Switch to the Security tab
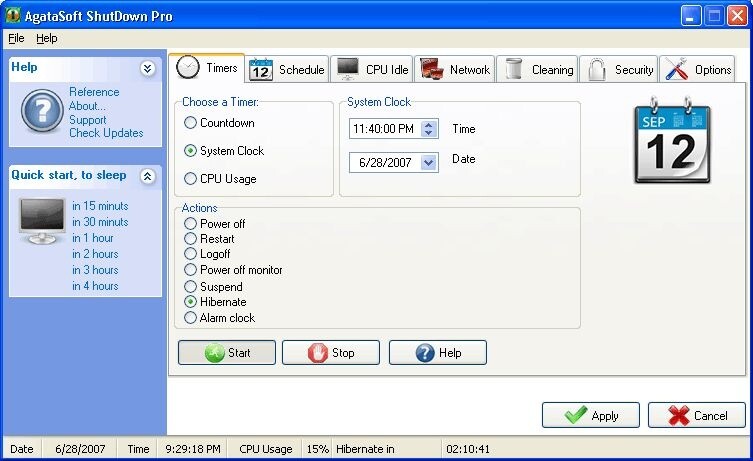The width and height of the screenshot is (753, 461). tap(619, 70)
